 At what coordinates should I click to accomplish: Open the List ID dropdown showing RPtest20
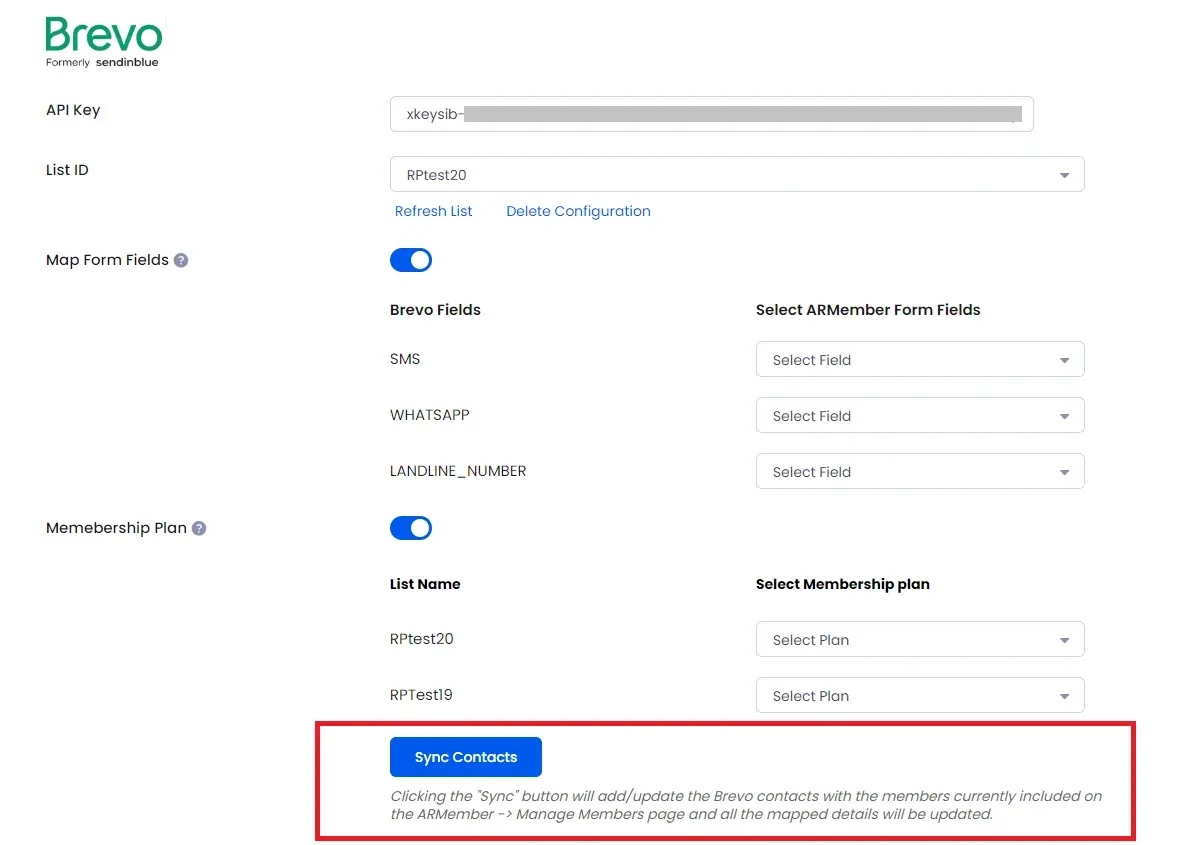pos(737,175)
